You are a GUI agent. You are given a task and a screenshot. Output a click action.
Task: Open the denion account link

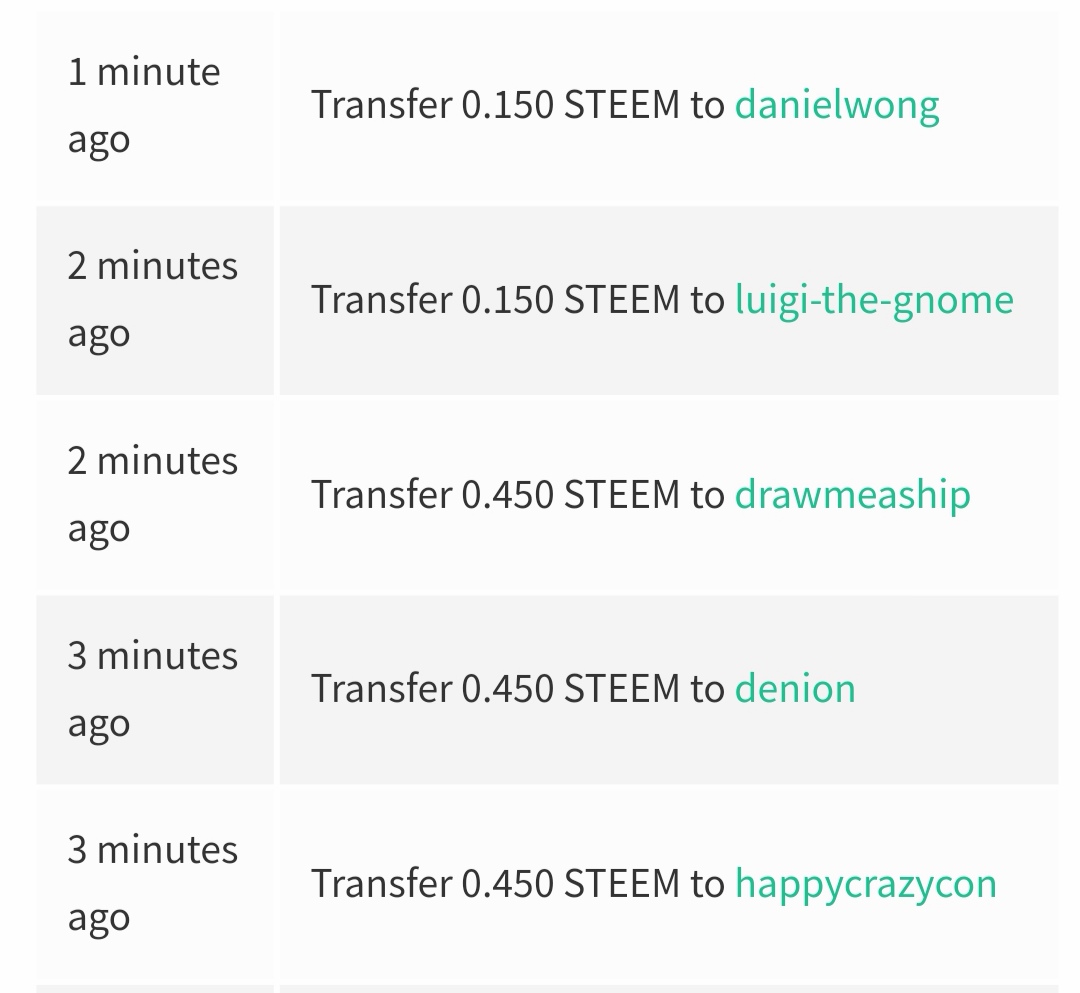click(795, 689)
